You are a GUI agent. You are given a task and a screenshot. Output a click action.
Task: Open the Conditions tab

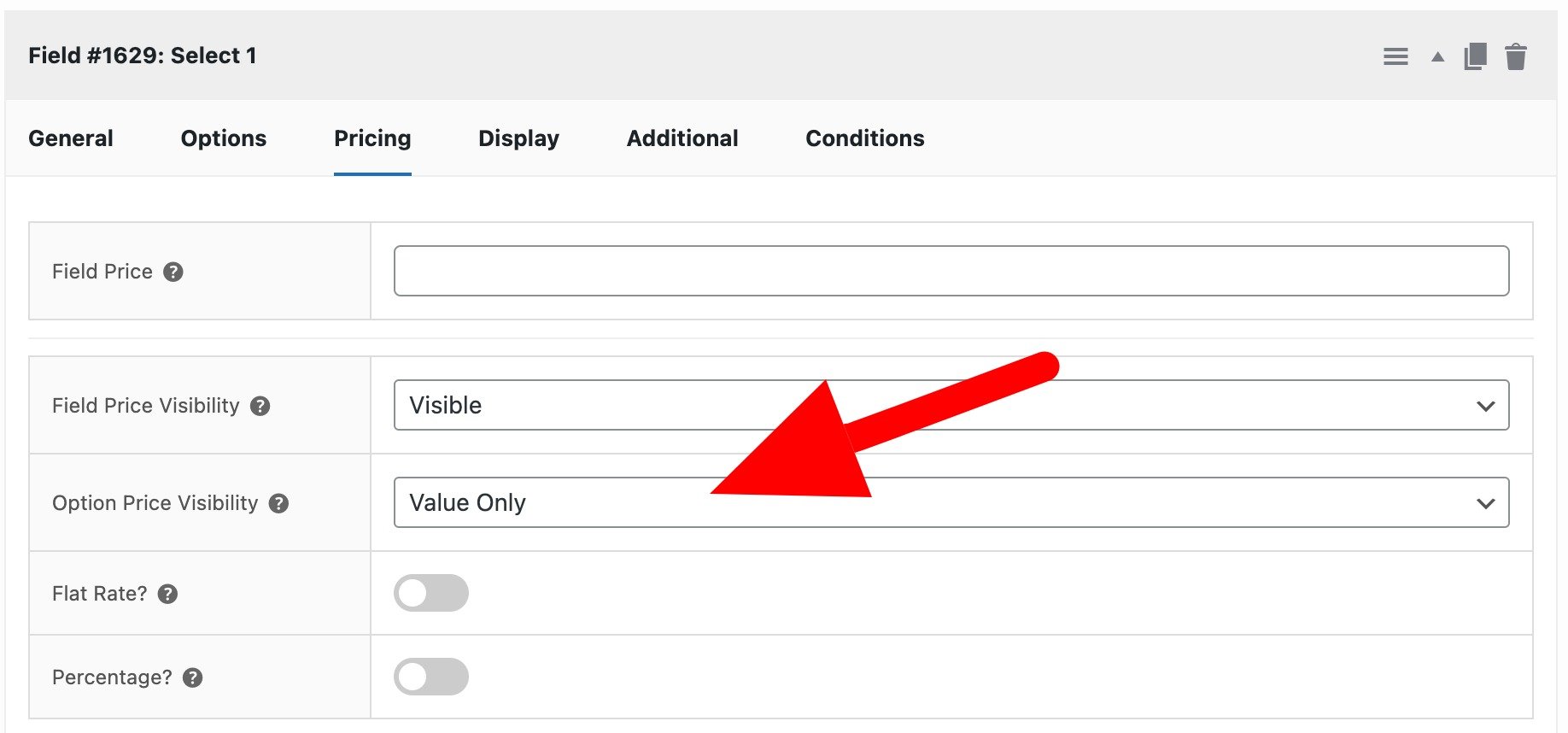point(864,138)
